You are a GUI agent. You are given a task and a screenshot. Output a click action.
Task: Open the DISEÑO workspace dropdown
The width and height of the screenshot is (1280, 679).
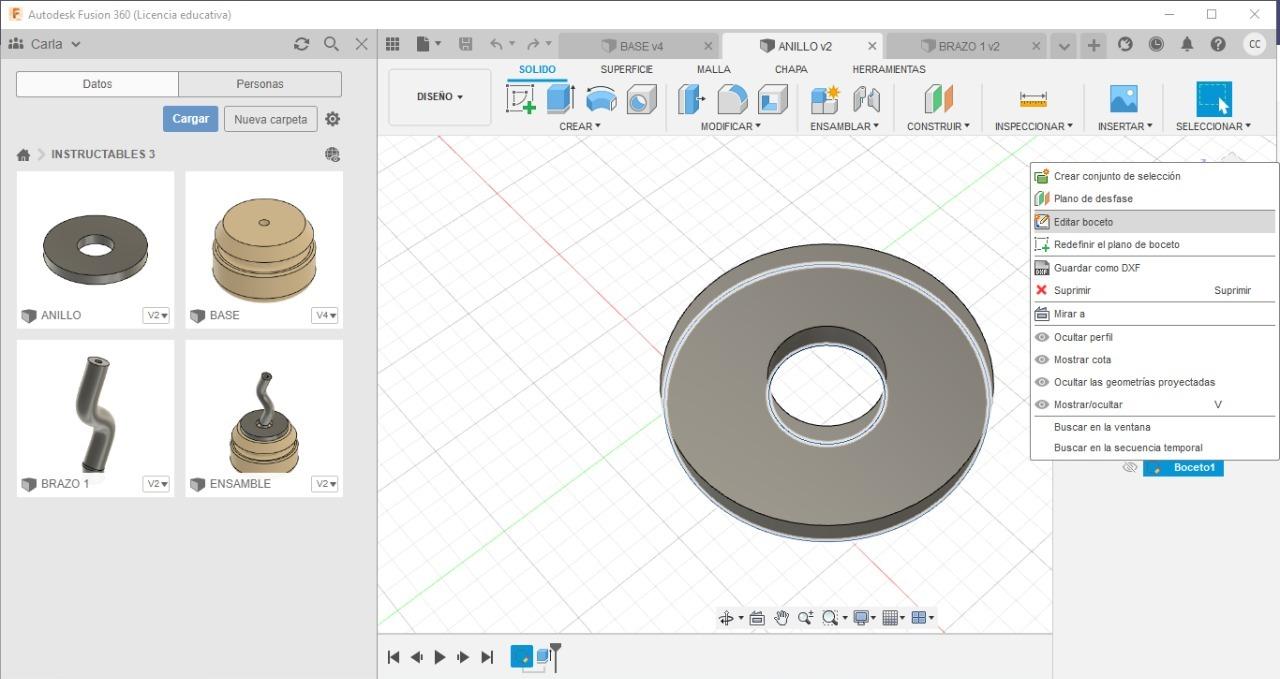440,97
